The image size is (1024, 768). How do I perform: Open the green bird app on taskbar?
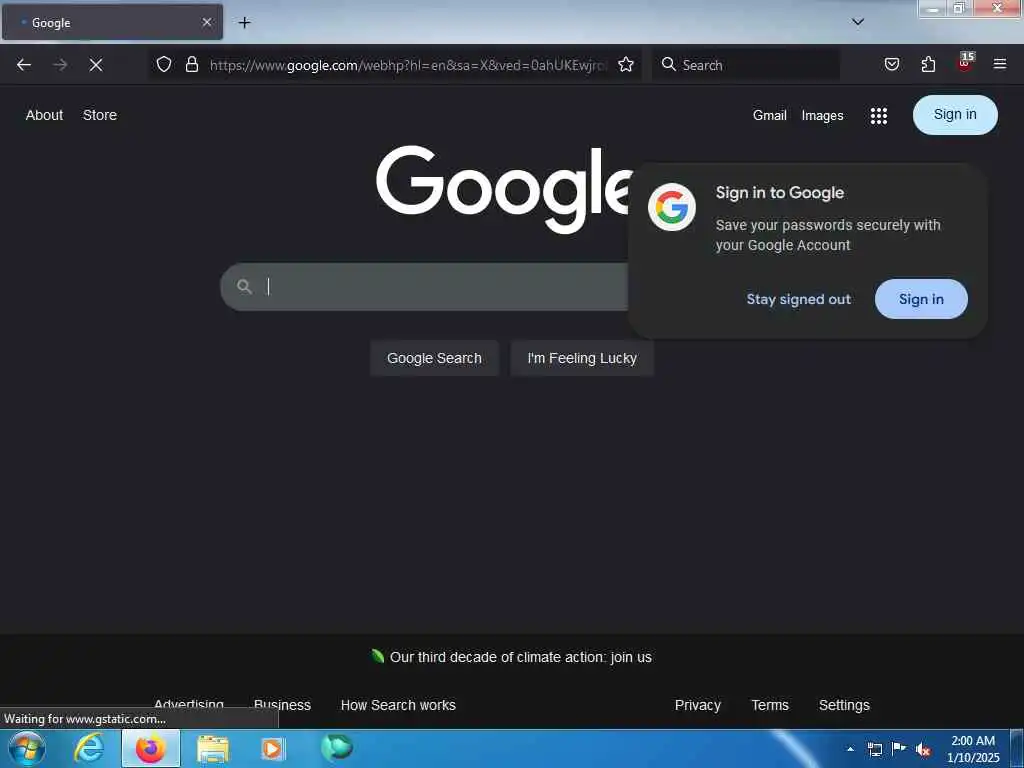click(337, 748)
